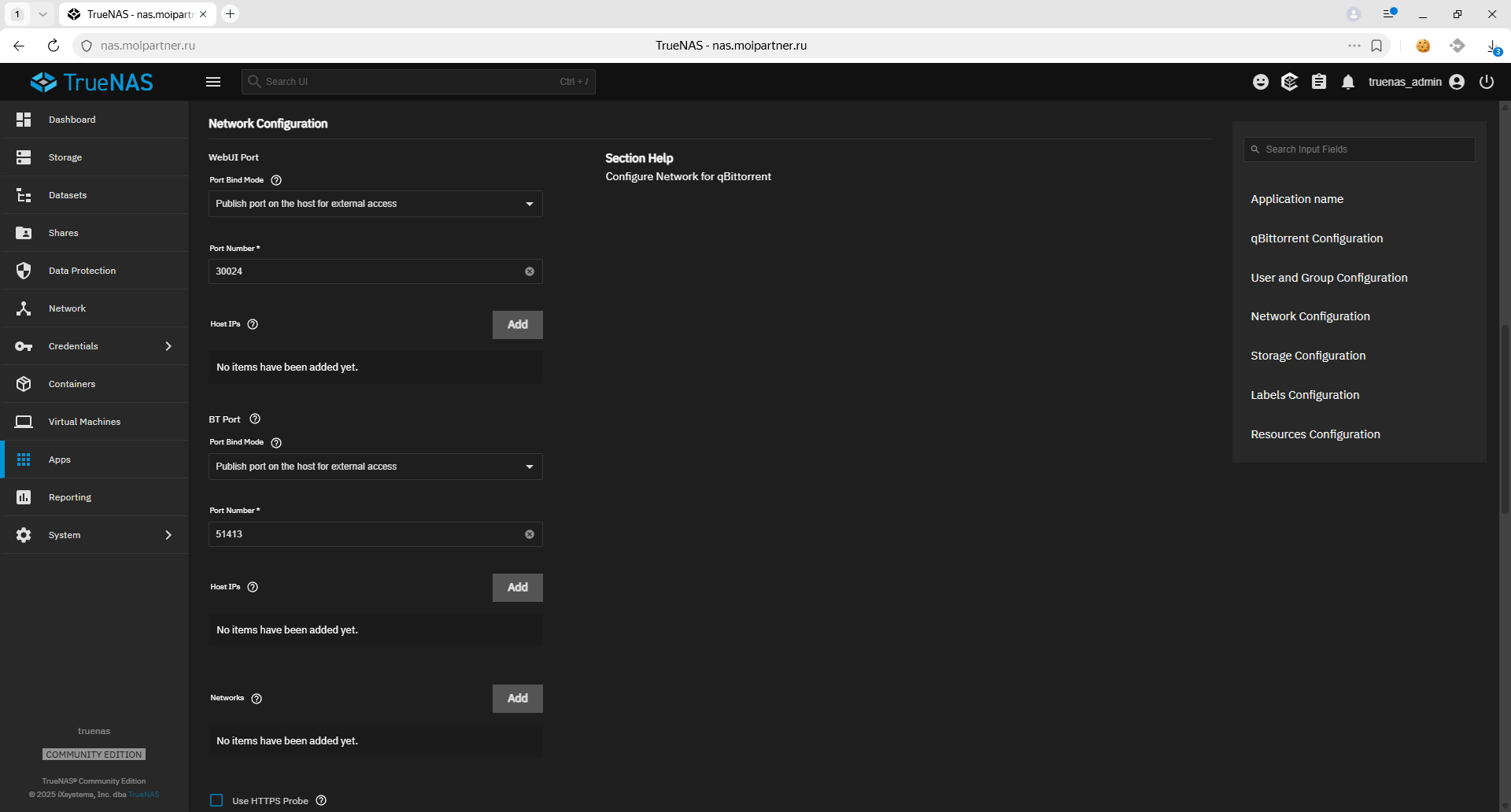Clear the WebUI port number 30024
Image resolution: width=1511 pixels, height=812 pixels.
click(530, 271)
